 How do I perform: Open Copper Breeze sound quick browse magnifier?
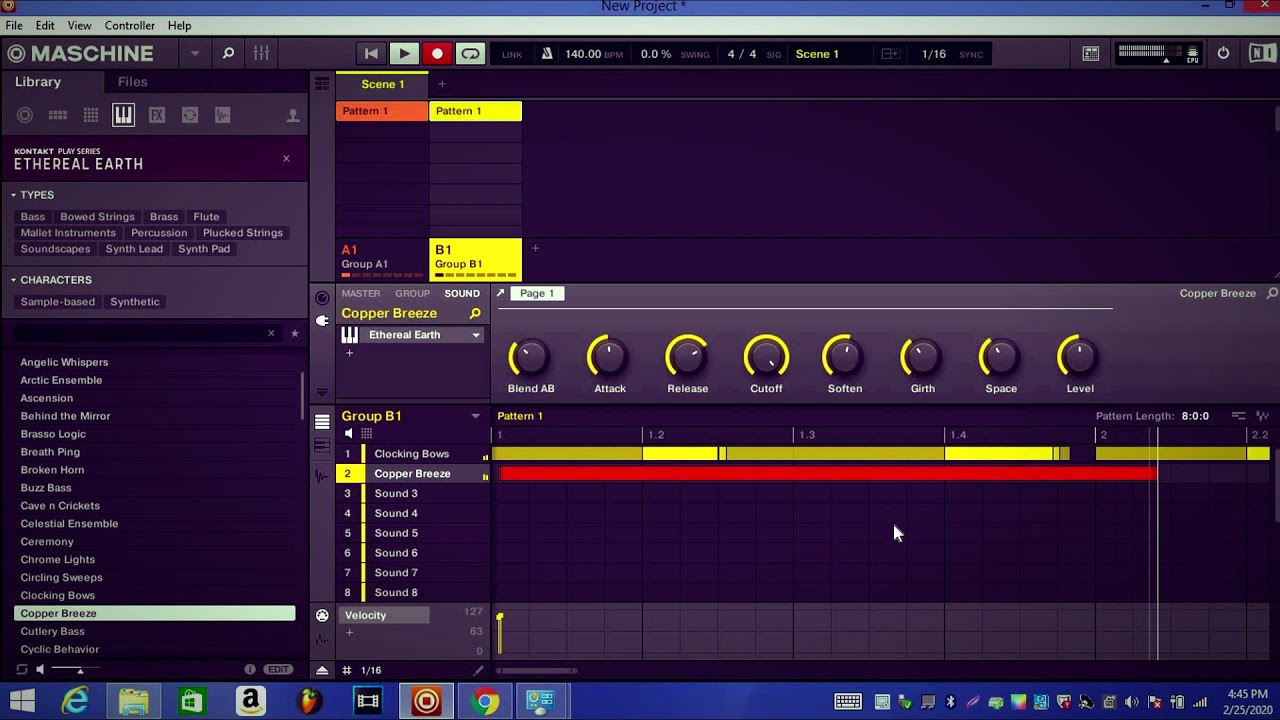[475, 314]
